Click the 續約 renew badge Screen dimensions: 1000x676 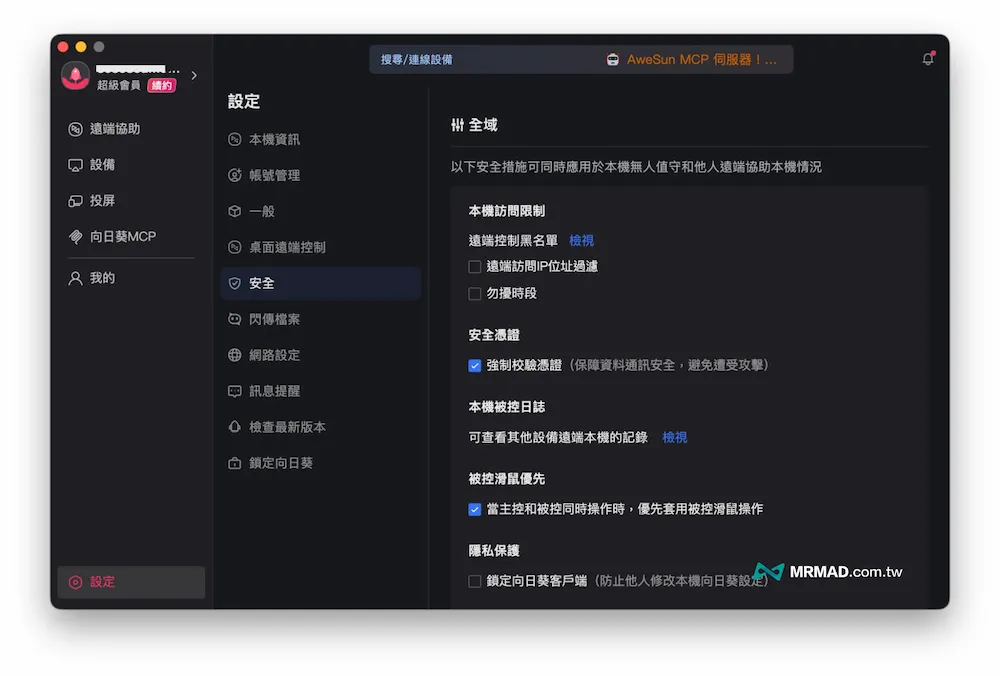[161, 85]
